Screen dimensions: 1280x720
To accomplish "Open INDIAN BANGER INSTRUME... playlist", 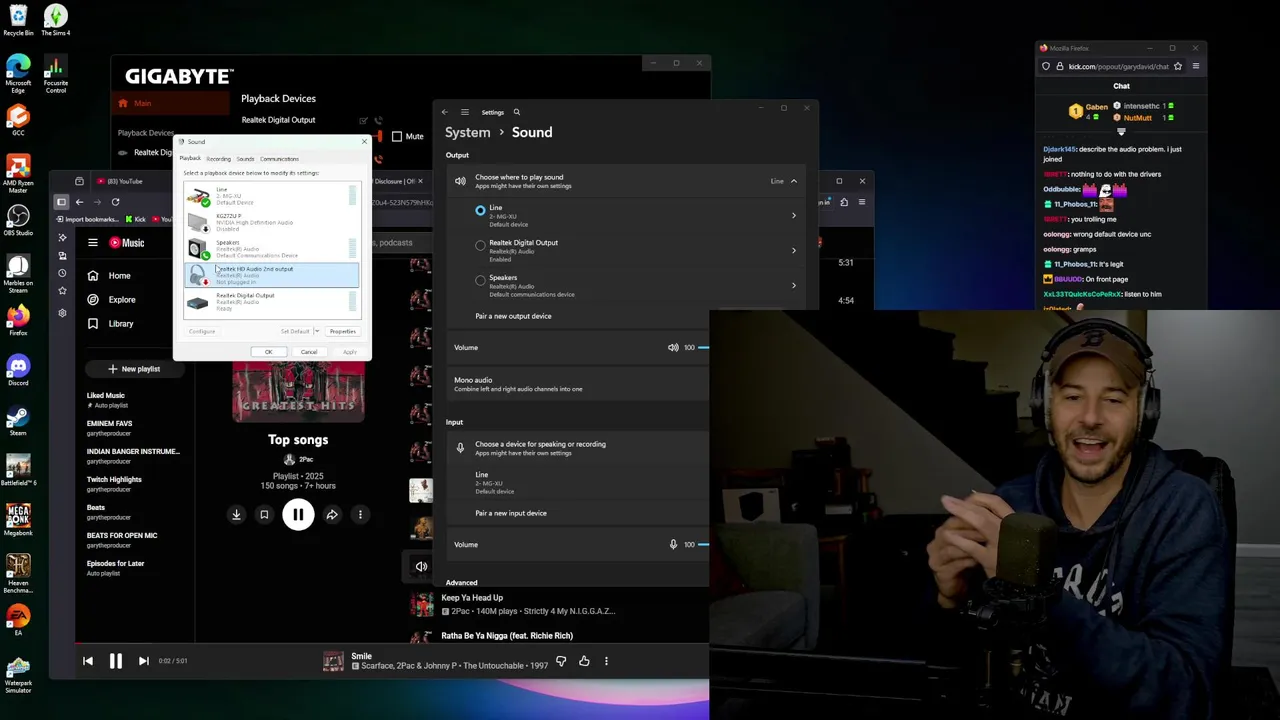I will (133, 455).
